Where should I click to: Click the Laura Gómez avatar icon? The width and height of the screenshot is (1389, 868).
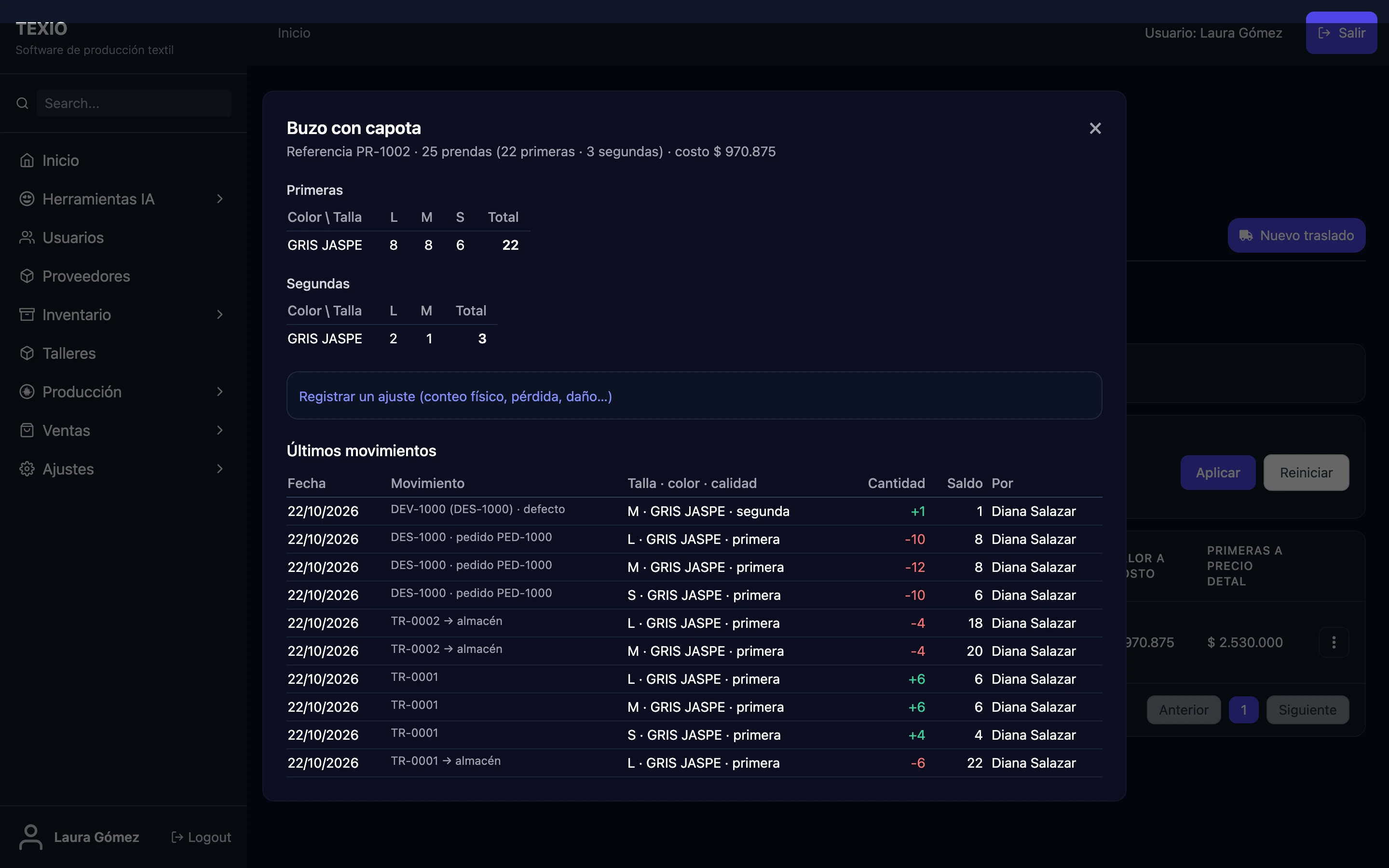pos(31,837)
